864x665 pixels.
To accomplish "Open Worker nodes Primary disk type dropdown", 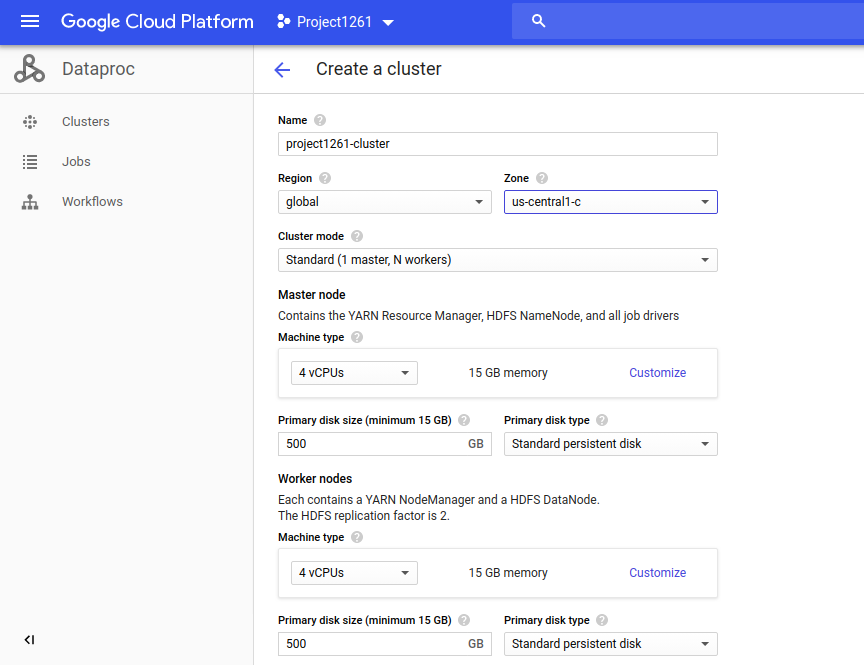I will point(611,644).
